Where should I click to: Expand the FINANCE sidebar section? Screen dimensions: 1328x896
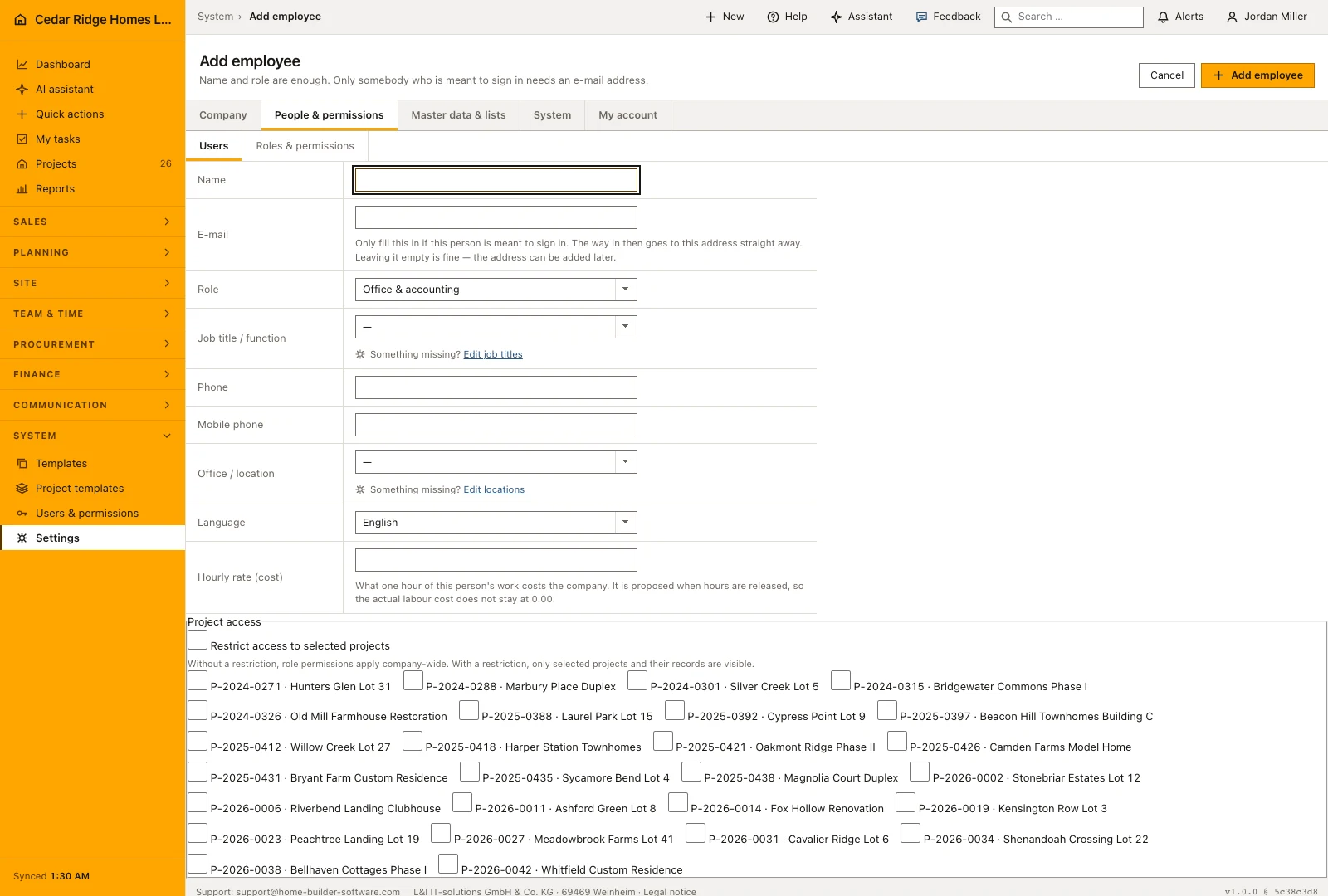pyautogui.click(x=92, y=374)
